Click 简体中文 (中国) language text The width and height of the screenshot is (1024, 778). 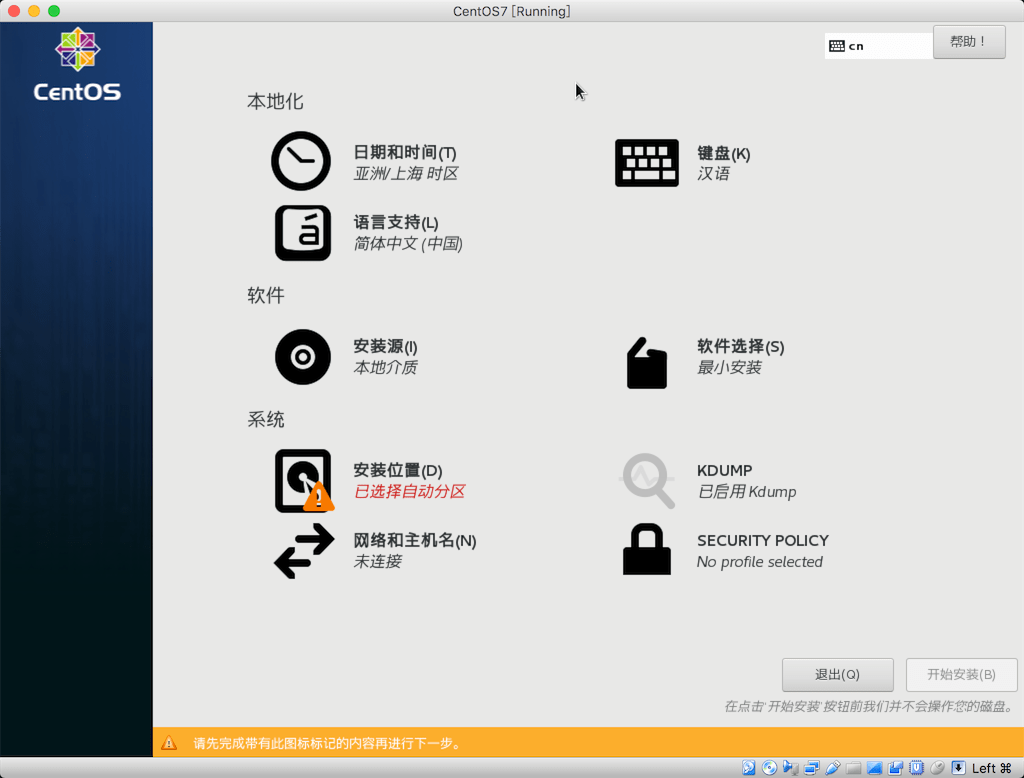tap(408, 244)
